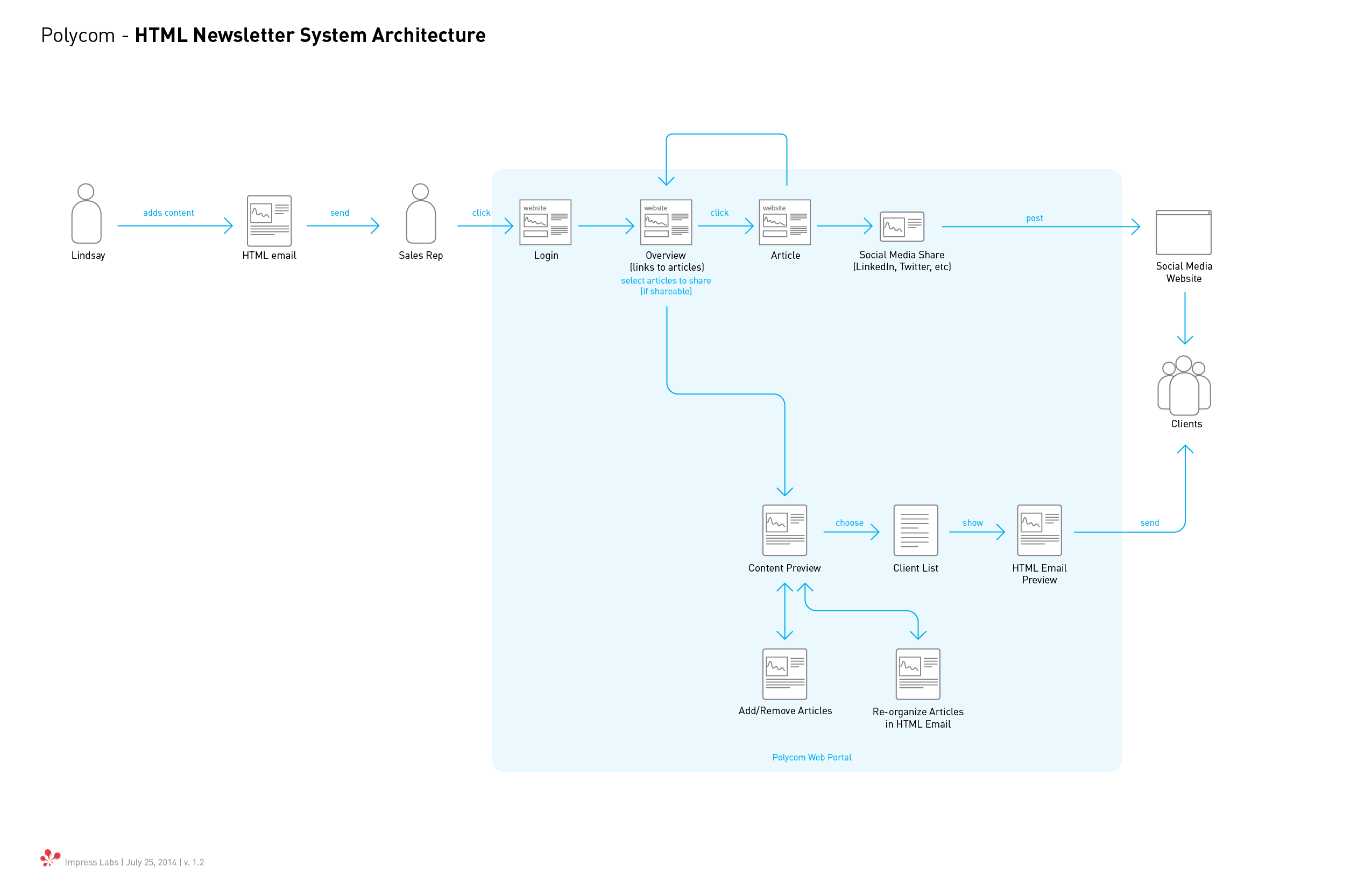Select the Login website page icon

tap(546, 223)
